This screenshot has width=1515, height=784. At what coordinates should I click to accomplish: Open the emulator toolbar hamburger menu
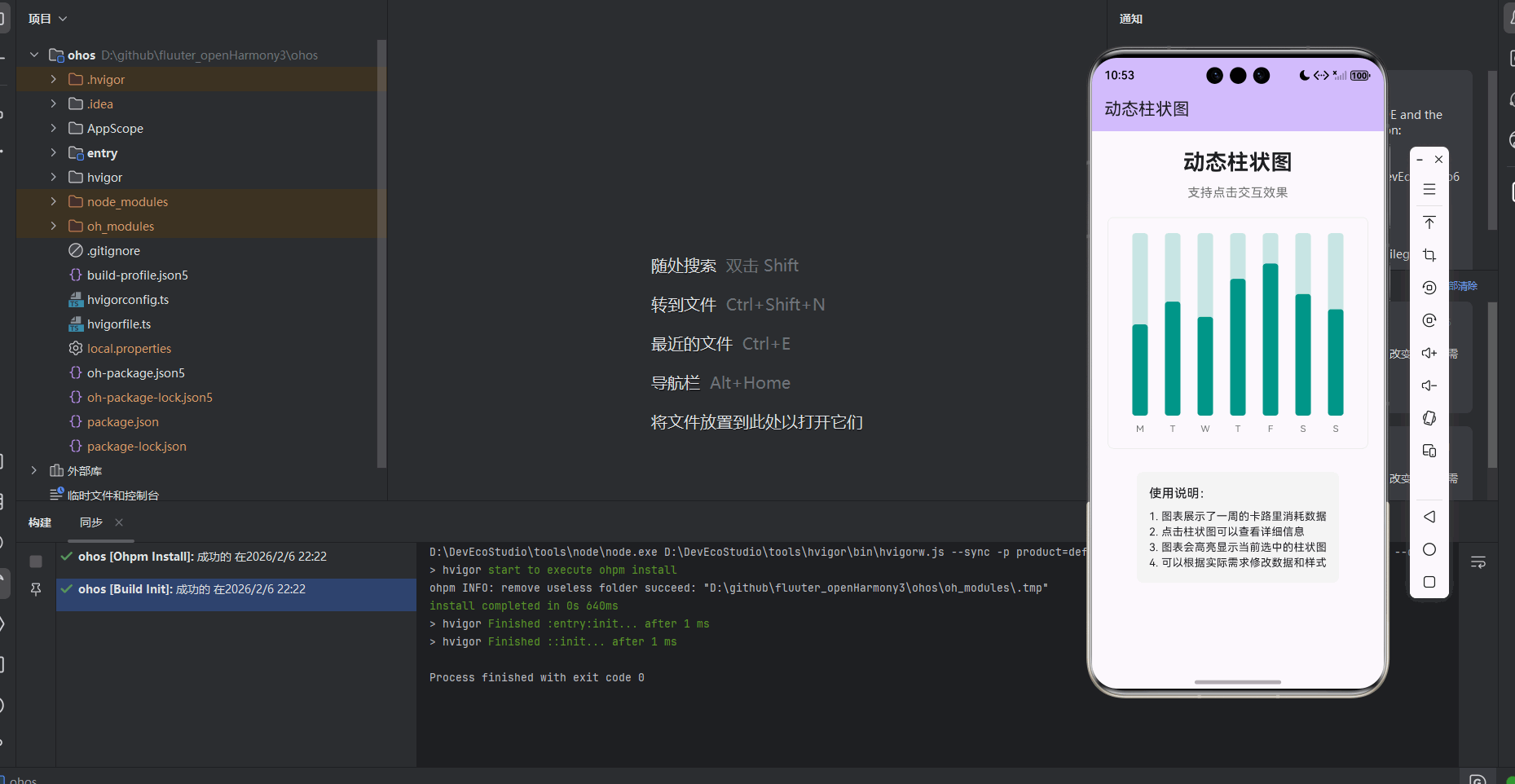point(1429,189)
